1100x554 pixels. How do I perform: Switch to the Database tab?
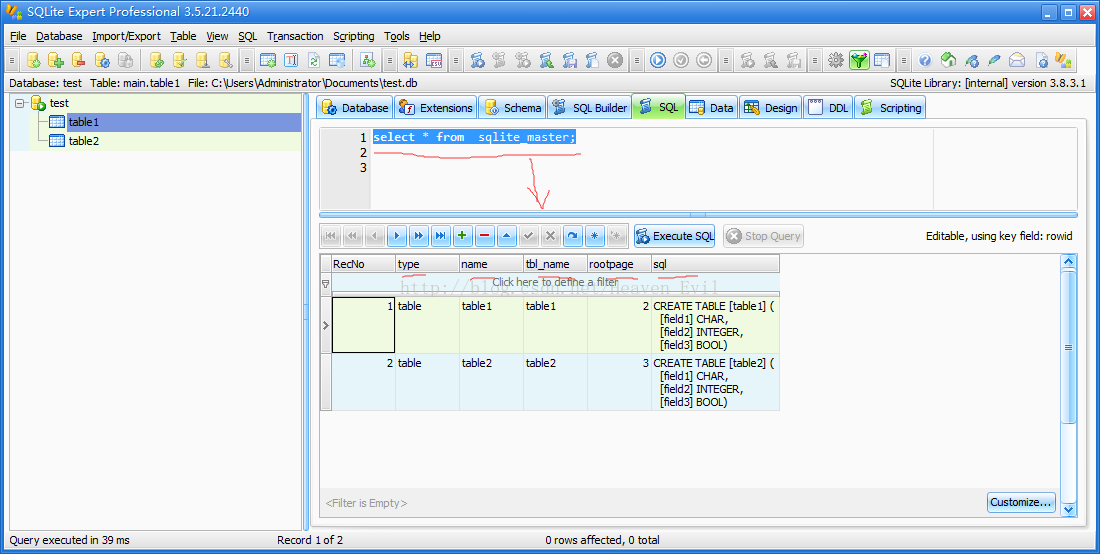click(354, 107)
